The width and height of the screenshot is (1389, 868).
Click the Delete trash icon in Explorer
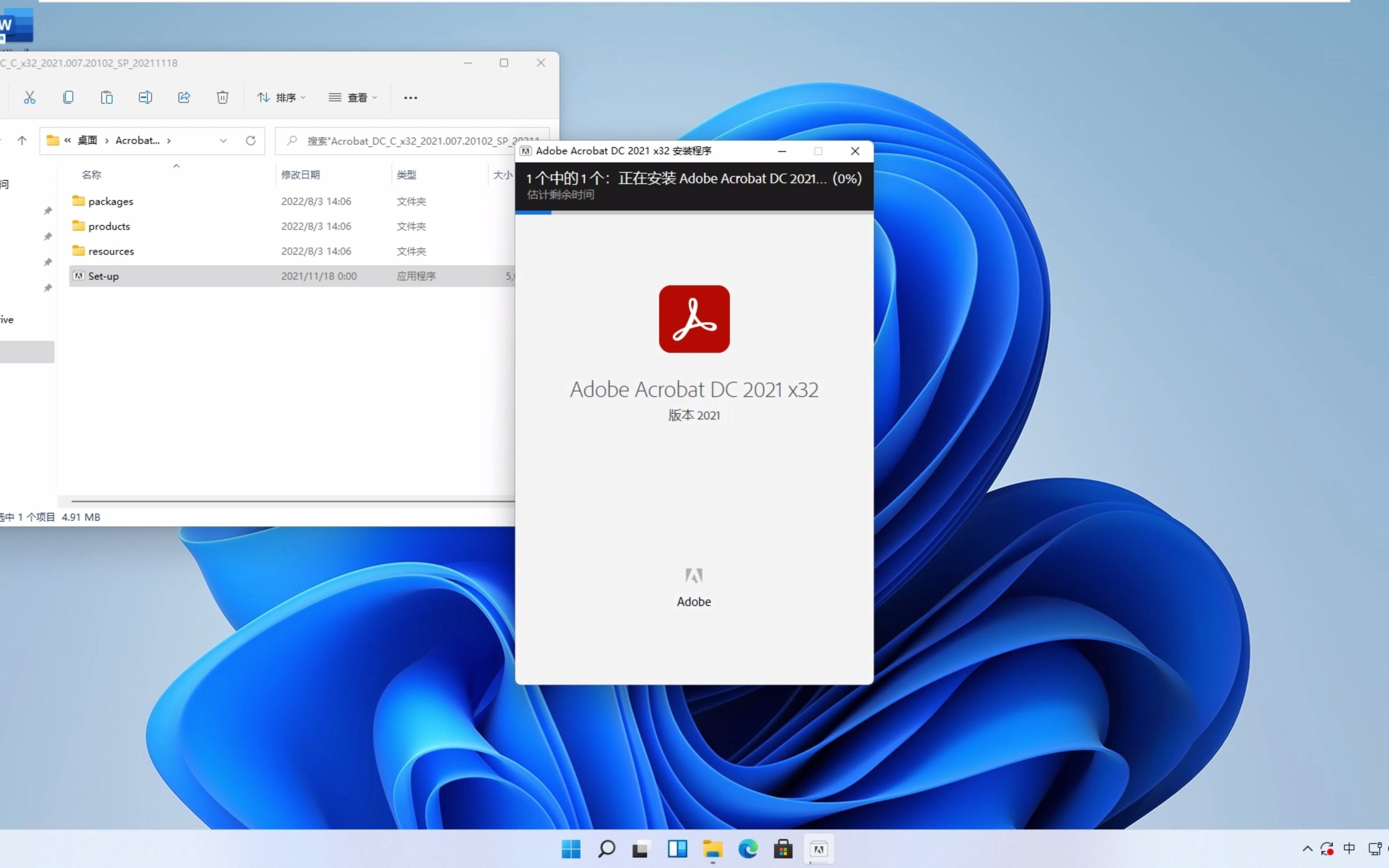click(x=223, y=98)
